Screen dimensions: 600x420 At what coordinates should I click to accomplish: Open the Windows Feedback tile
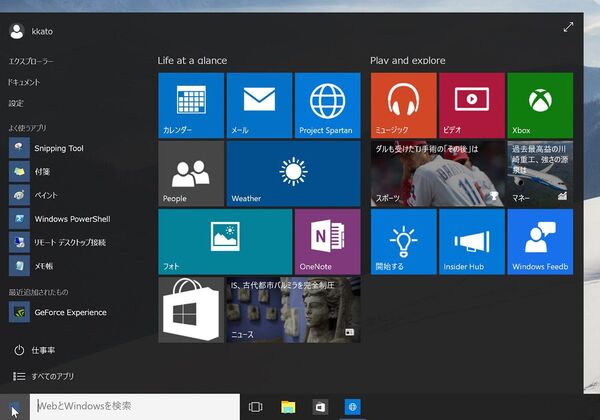540,242
